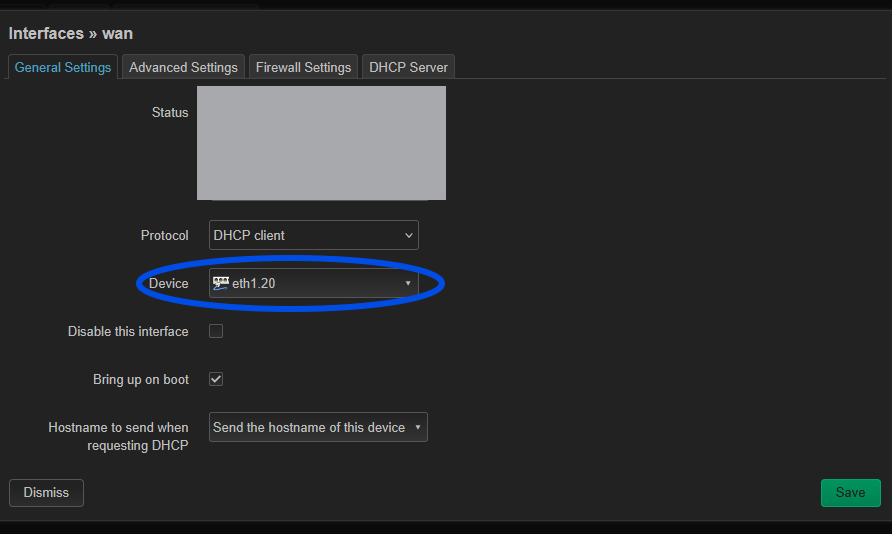This screenshot has width=892, height=534.
Task: Click the eth1.20 device name text
Action: click(x=254, y=283)
